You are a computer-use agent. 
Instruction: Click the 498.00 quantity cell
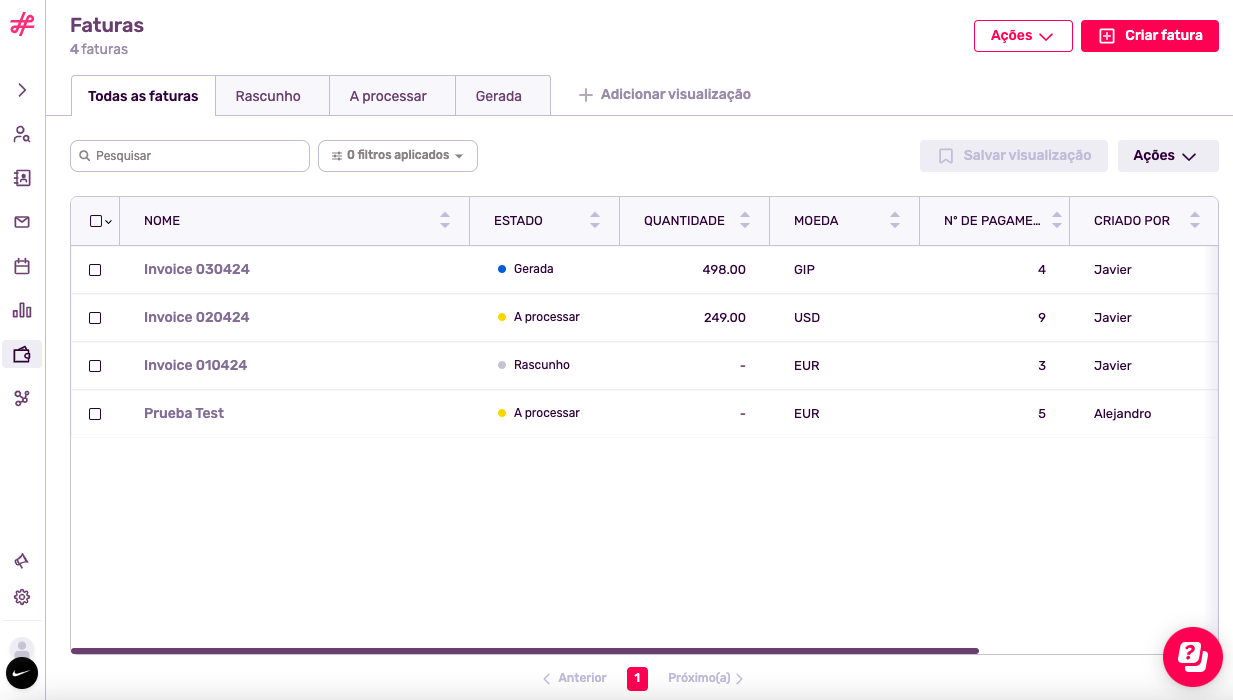724,270
